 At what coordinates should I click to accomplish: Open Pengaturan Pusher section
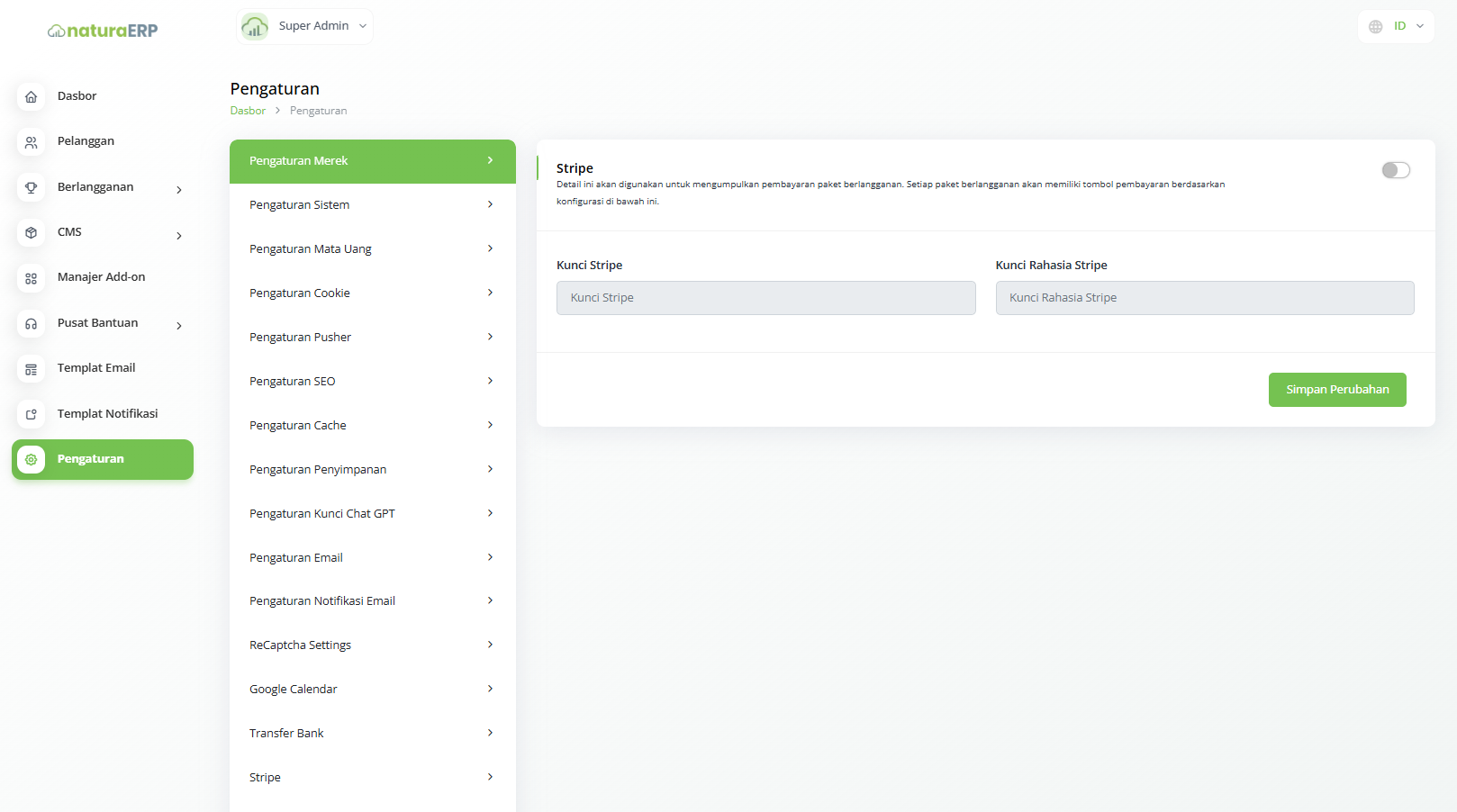[373, 338]
